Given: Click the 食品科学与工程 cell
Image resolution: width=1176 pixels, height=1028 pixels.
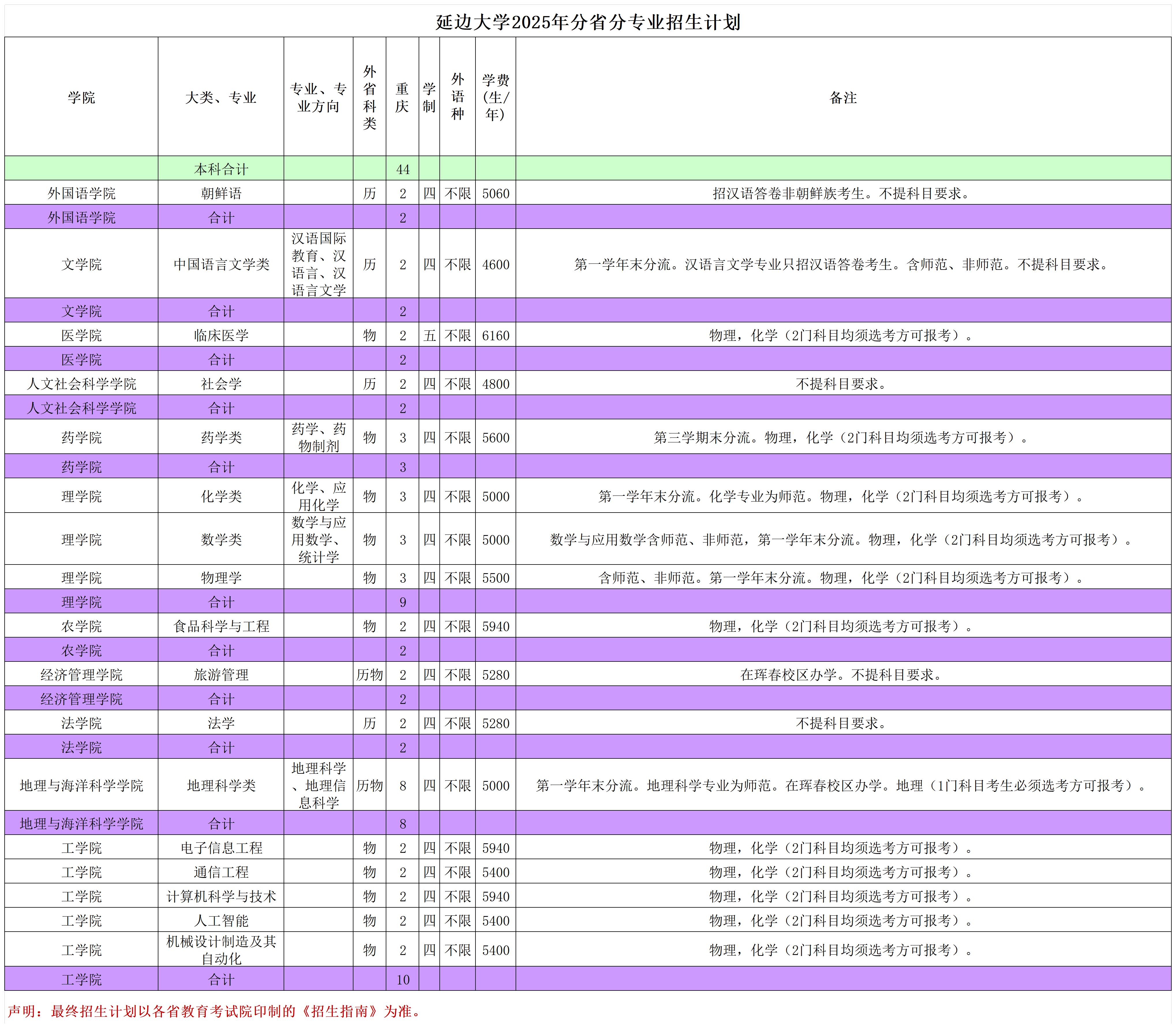Looking at the screenshot, I should (221, 625).
